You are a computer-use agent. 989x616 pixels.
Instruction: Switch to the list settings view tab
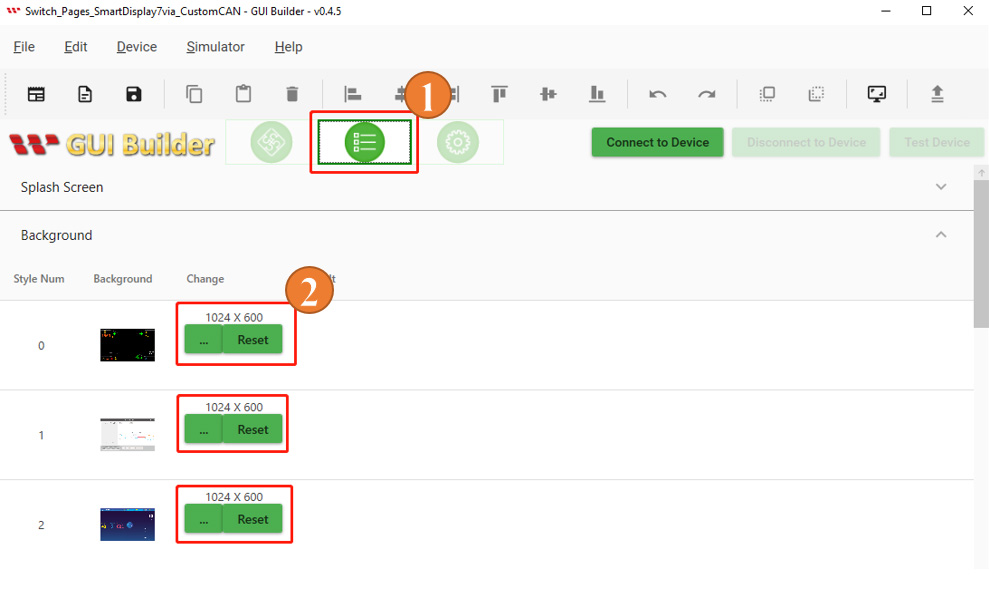365,142
